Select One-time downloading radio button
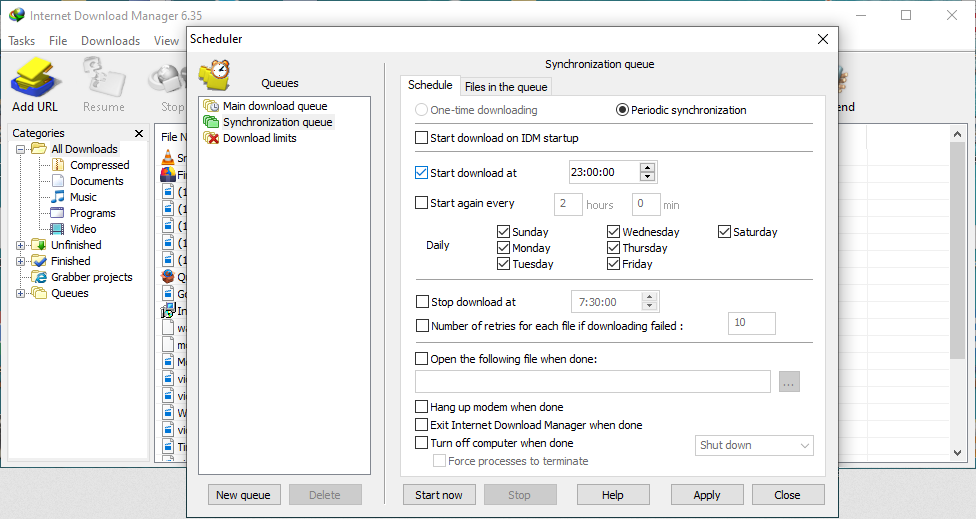 (x=421, y=110)
